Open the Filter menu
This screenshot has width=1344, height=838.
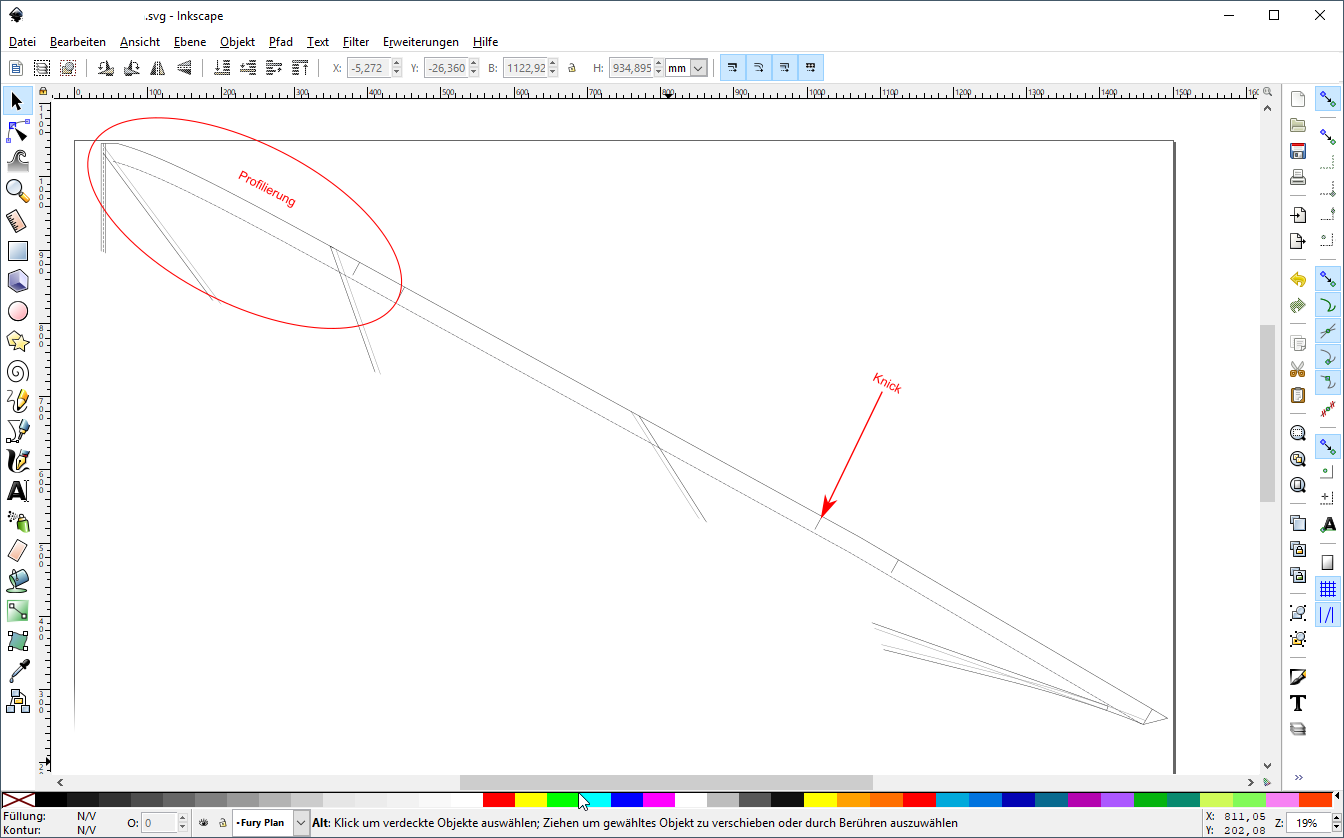tap(355, 42)
